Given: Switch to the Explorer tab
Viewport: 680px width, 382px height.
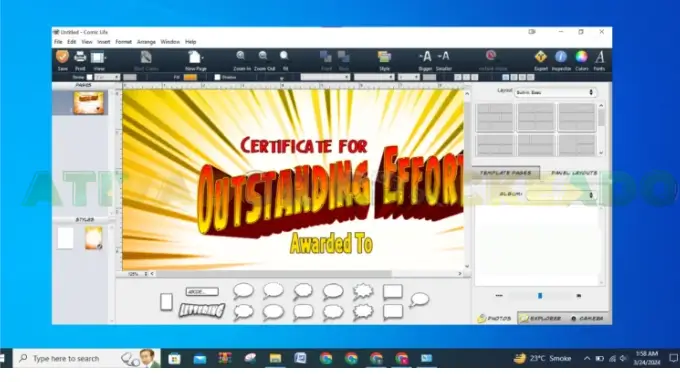Looking at the screenshot, I should pos(540,319).
